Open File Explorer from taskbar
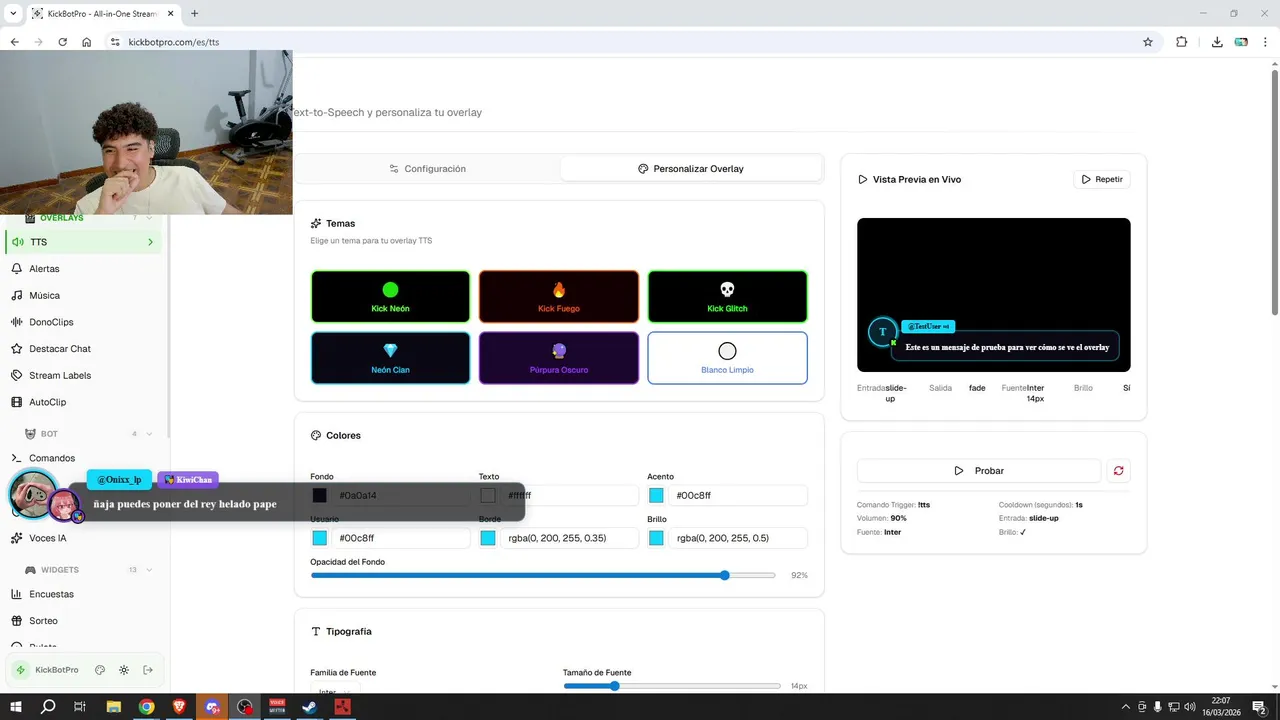Screen dimensions: 1280x720 click(114, 707)
